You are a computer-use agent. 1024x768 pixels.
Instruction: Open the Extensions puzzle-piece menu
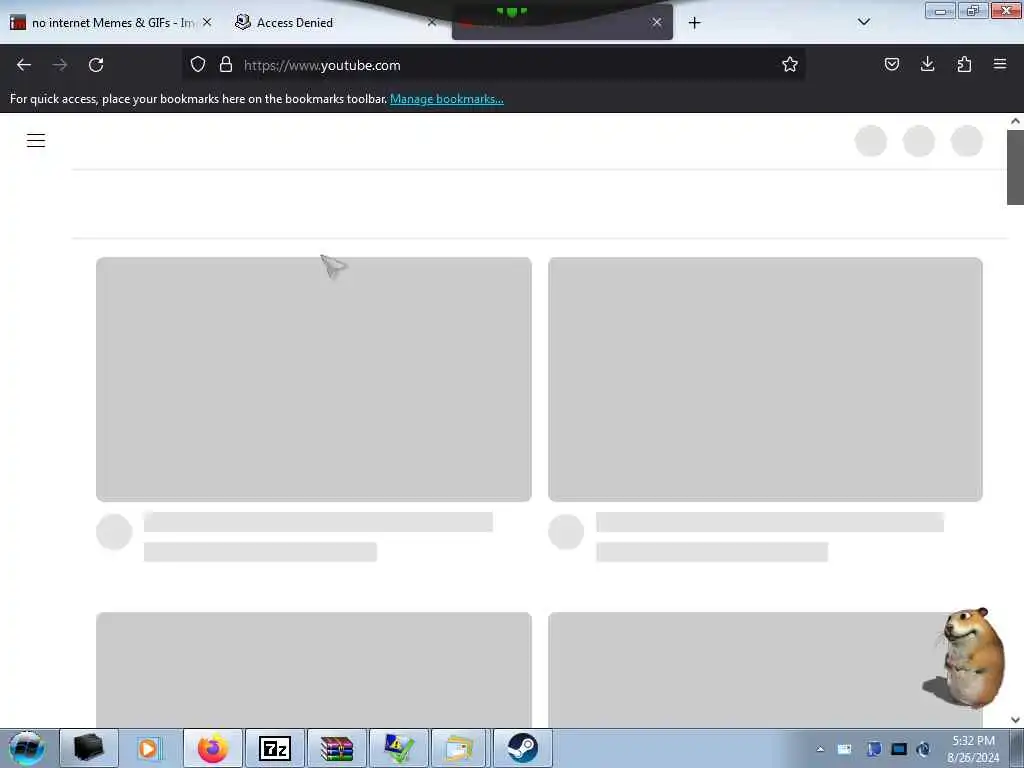coord(964,64)
